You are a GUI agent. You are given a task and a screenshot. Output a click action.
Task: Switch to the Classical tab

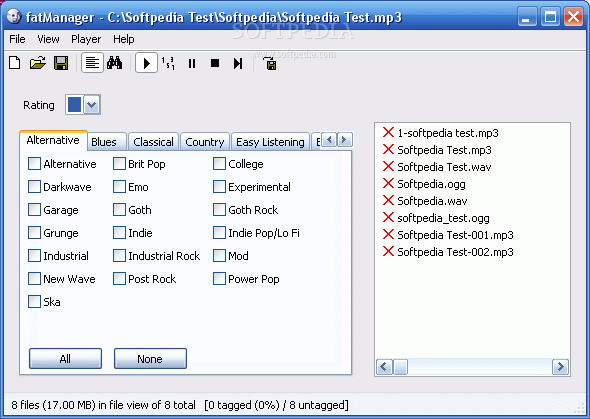point(153,142)
